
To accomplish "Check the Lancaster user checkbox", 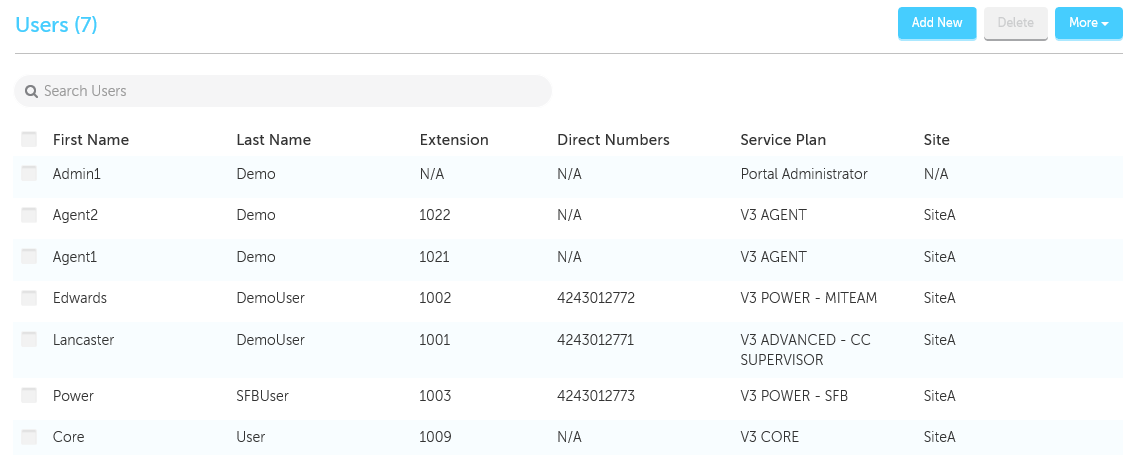I will pyautogui.click(x=29, y=339).
